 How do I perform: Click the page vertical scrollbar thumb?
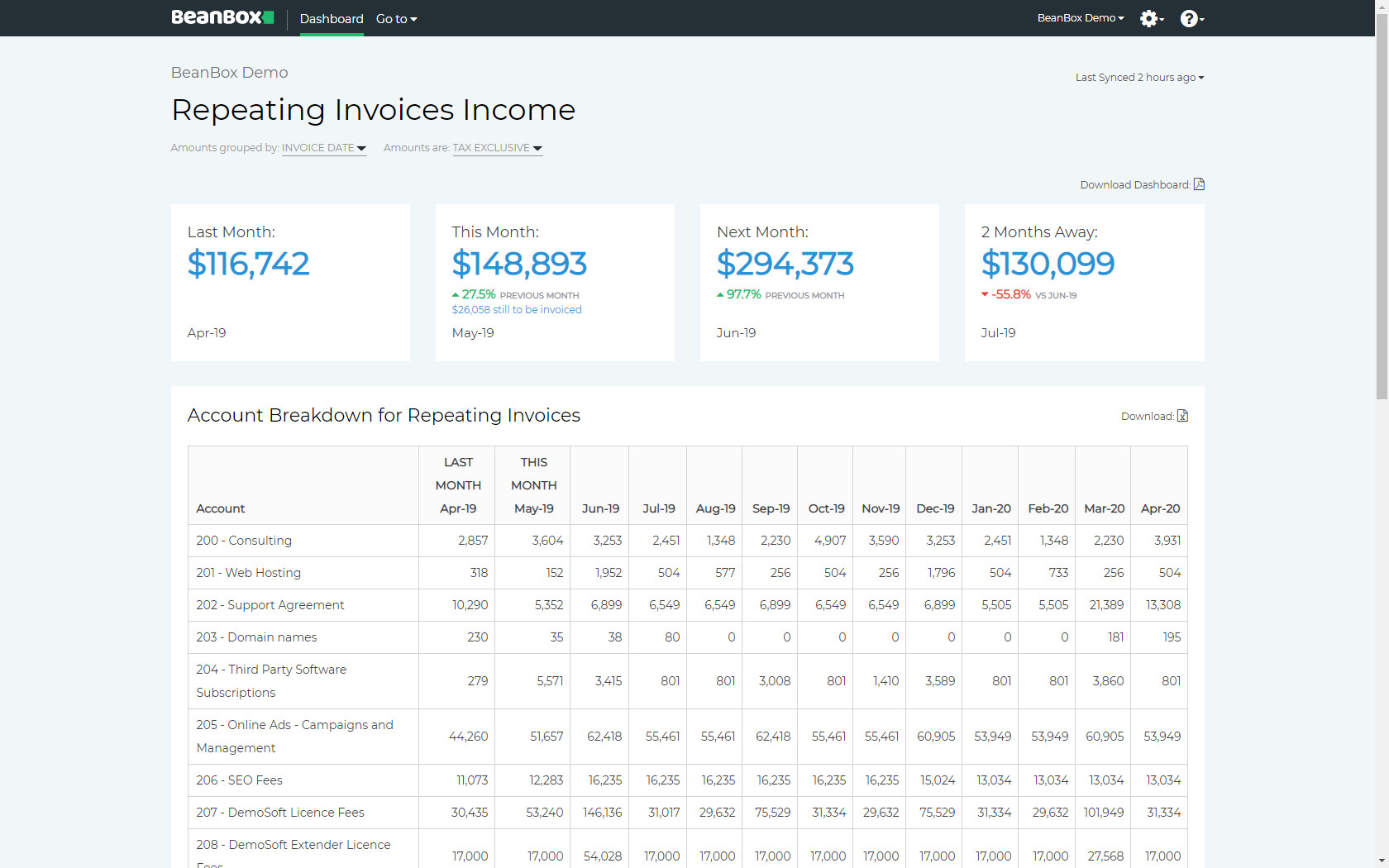click(1382, 205)
